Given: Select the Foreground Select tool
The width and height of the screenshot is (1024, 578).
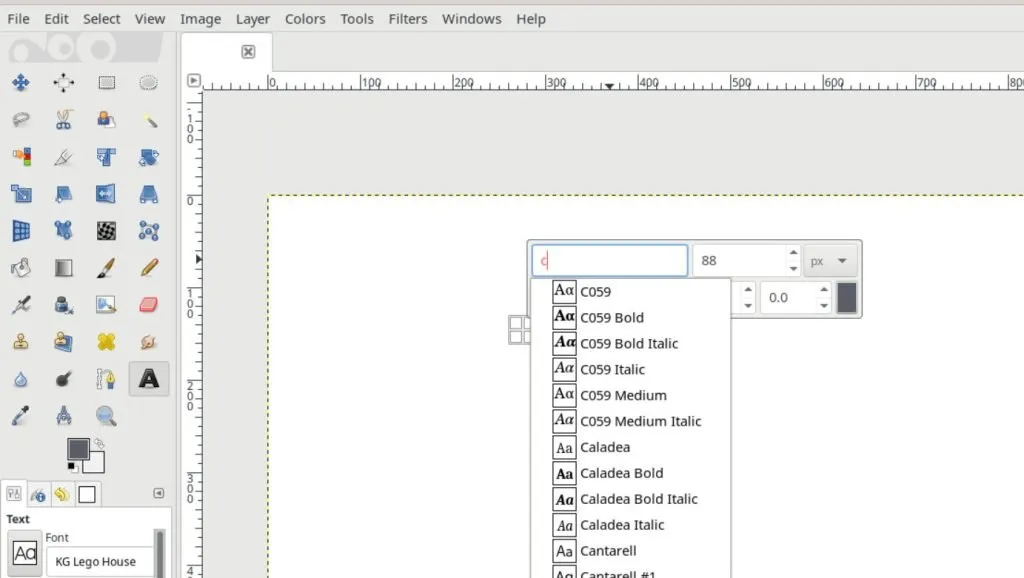Looking at the screenshot, I should [106, 120].
